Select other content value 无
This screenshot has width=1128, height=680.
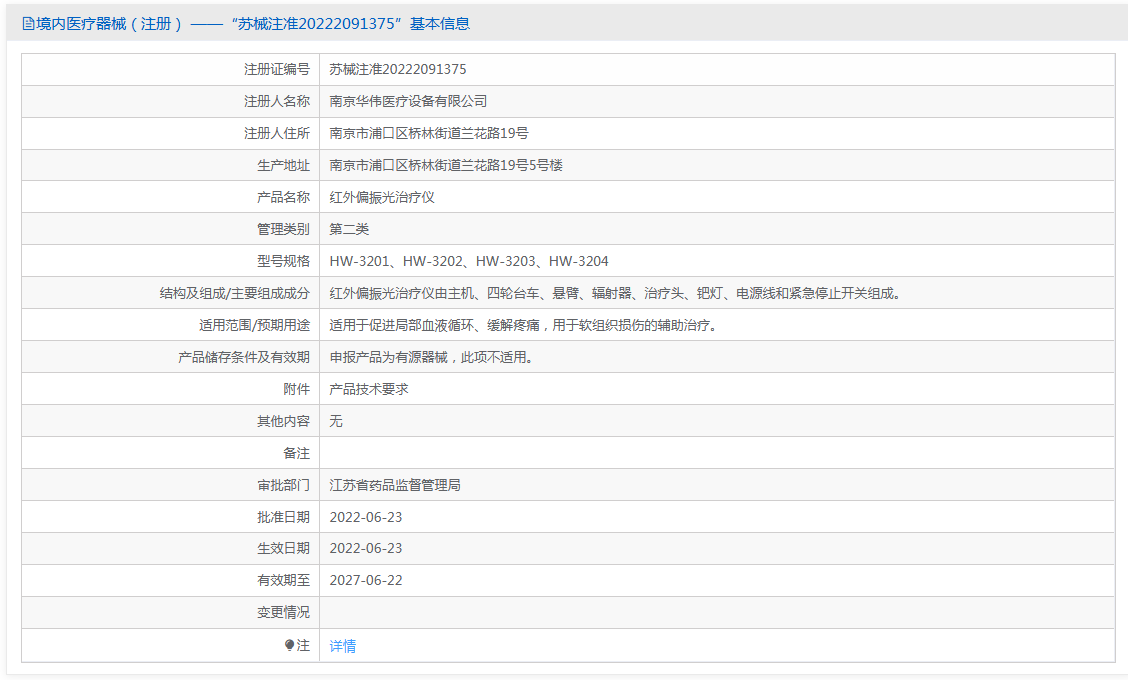[336, 421]
